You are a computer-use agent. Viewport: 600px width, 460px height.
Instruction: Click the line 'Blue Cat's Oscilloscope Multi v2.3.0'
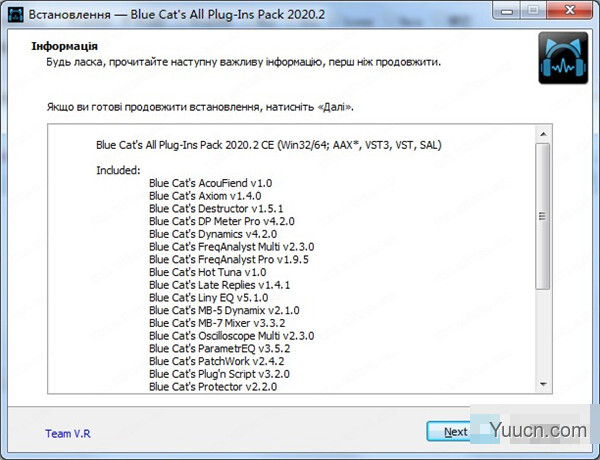coord(232,336)
